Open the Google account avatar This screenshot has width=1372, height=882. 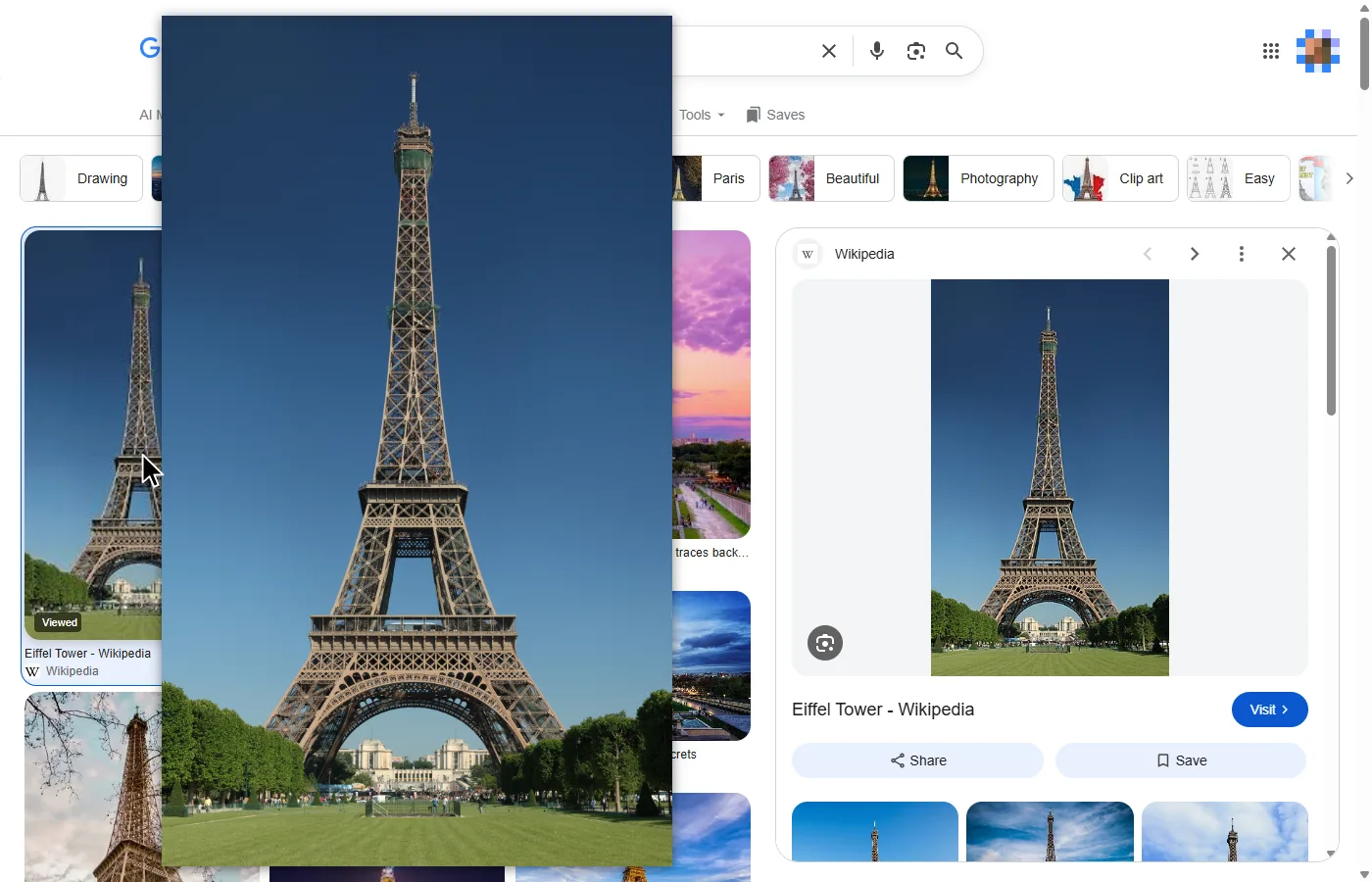[x=1318, y=51]
